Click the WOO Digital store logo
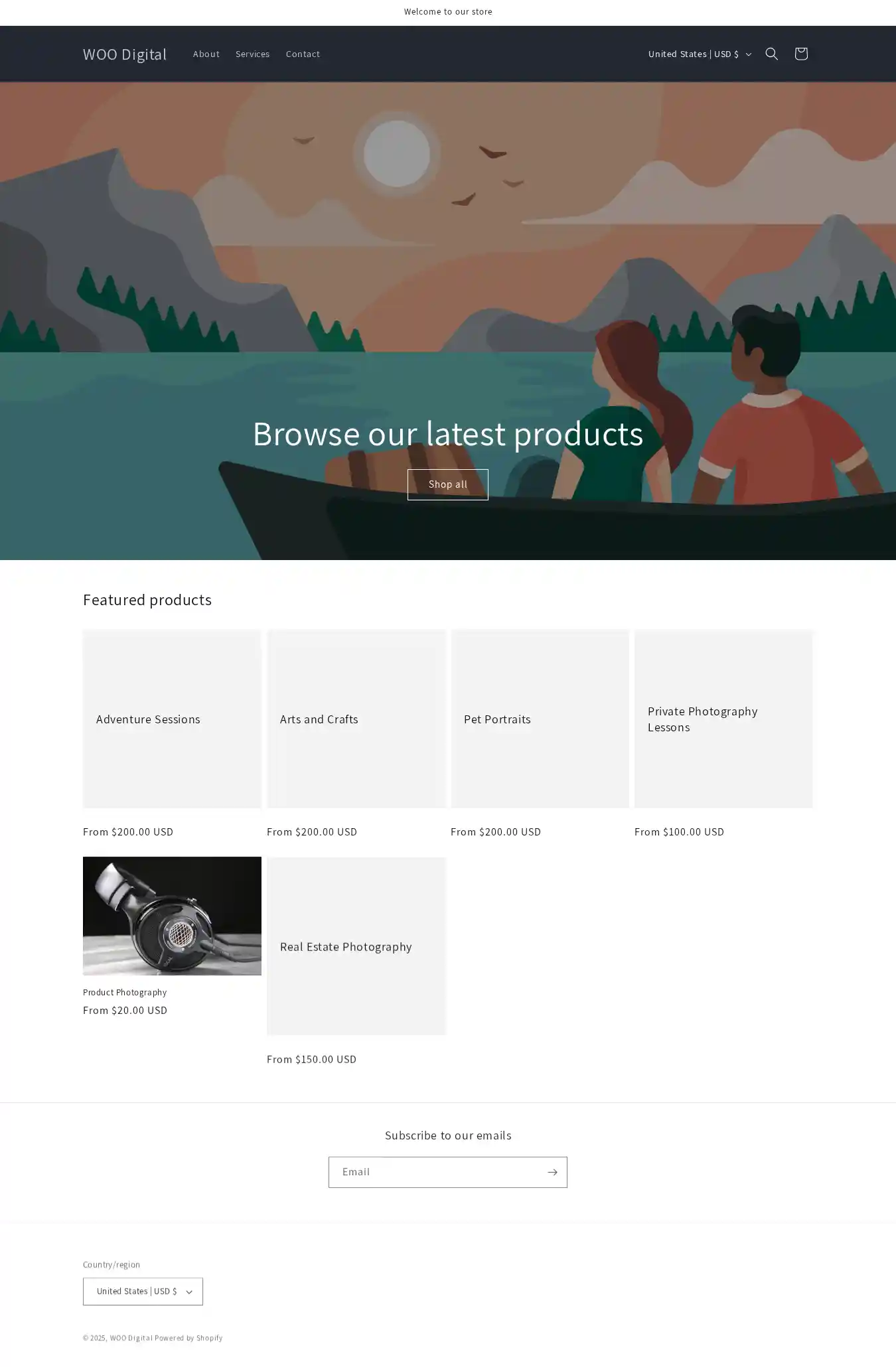The width and height of the screenshot is (896, 1367). click(x=125, y=54)
